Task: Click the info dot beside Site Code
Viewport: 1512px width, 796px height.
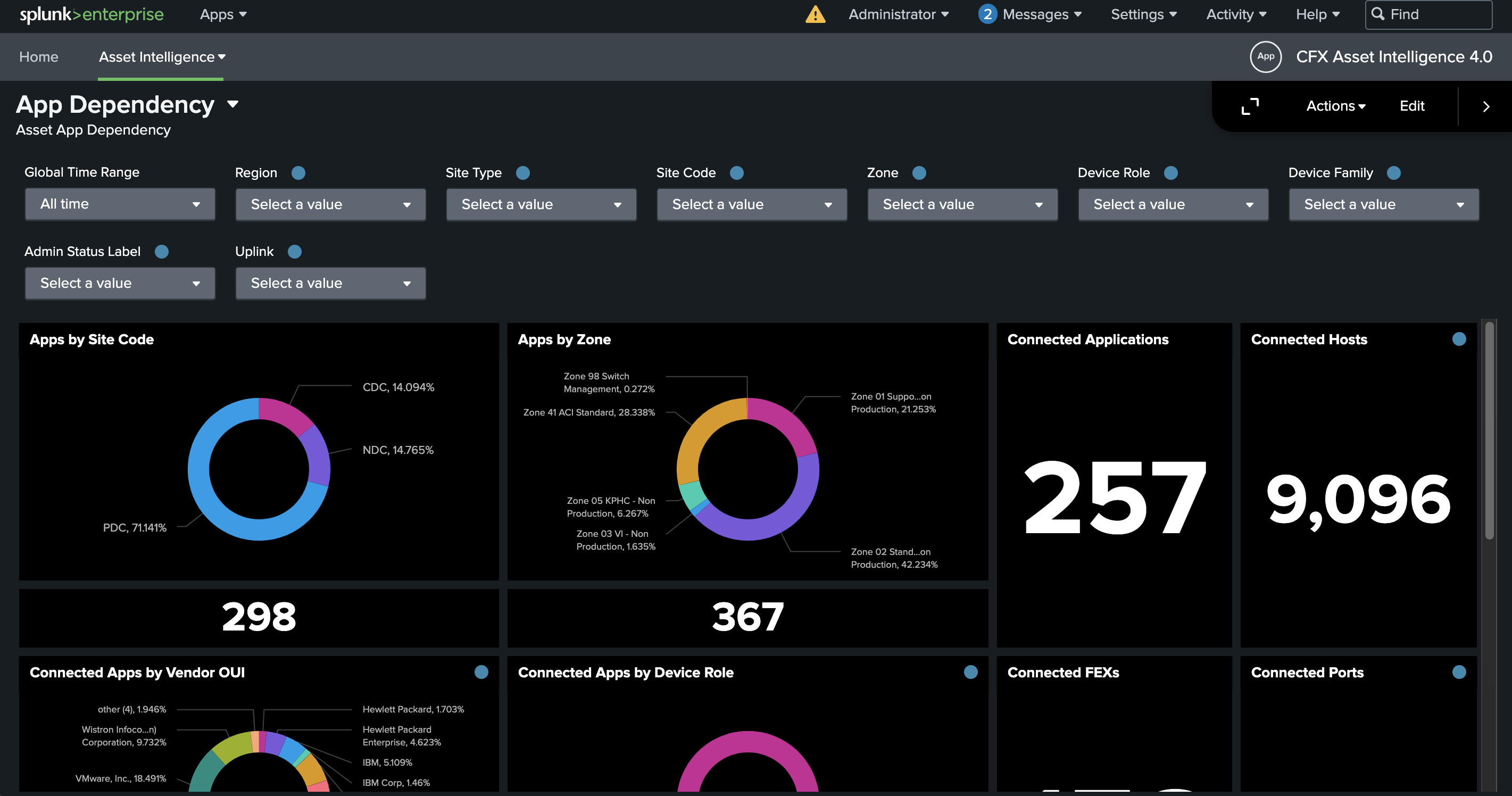Action: click(x=737, y=172)
